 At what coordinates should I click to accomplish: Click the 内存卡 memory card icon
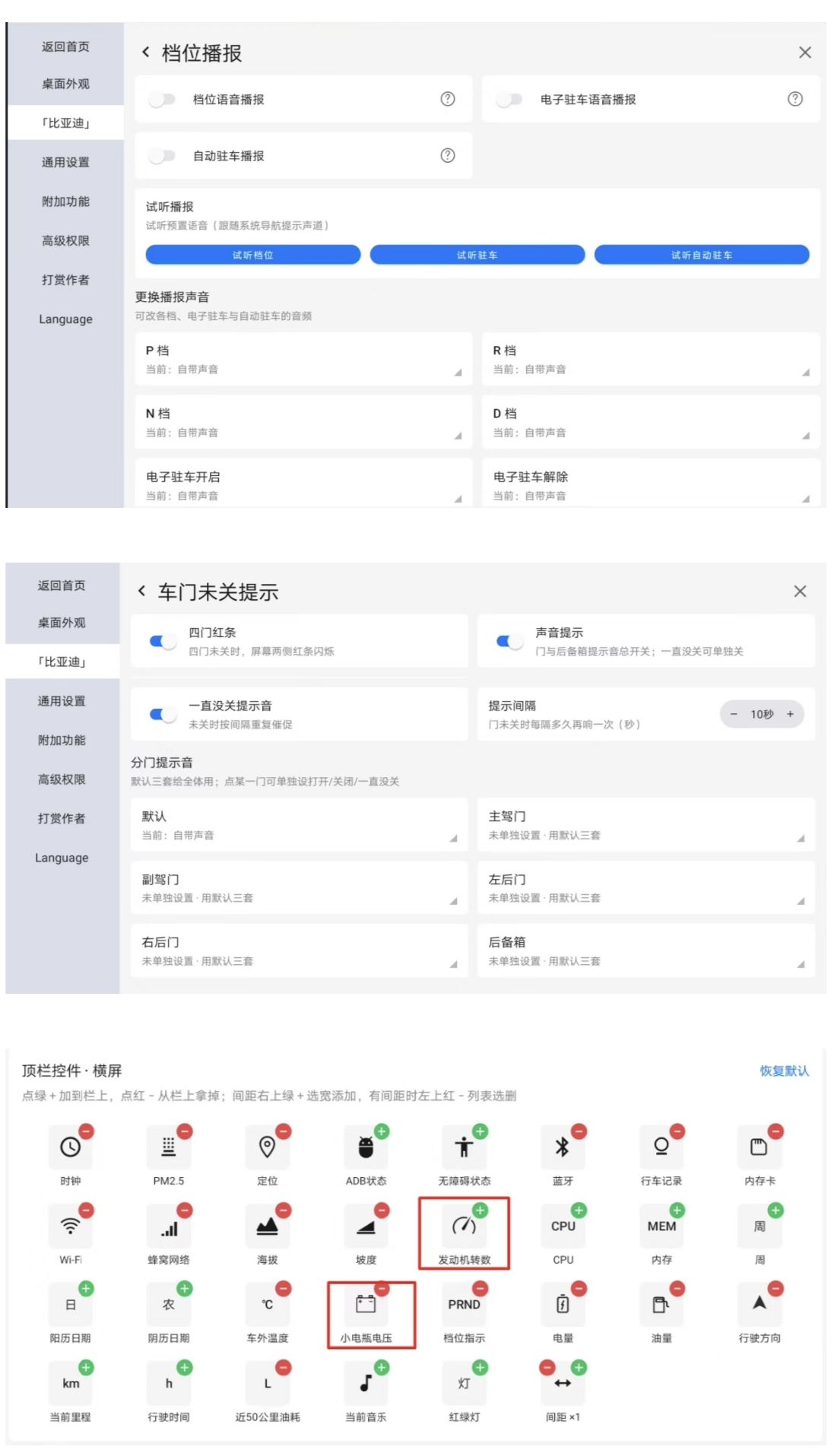759,1147
